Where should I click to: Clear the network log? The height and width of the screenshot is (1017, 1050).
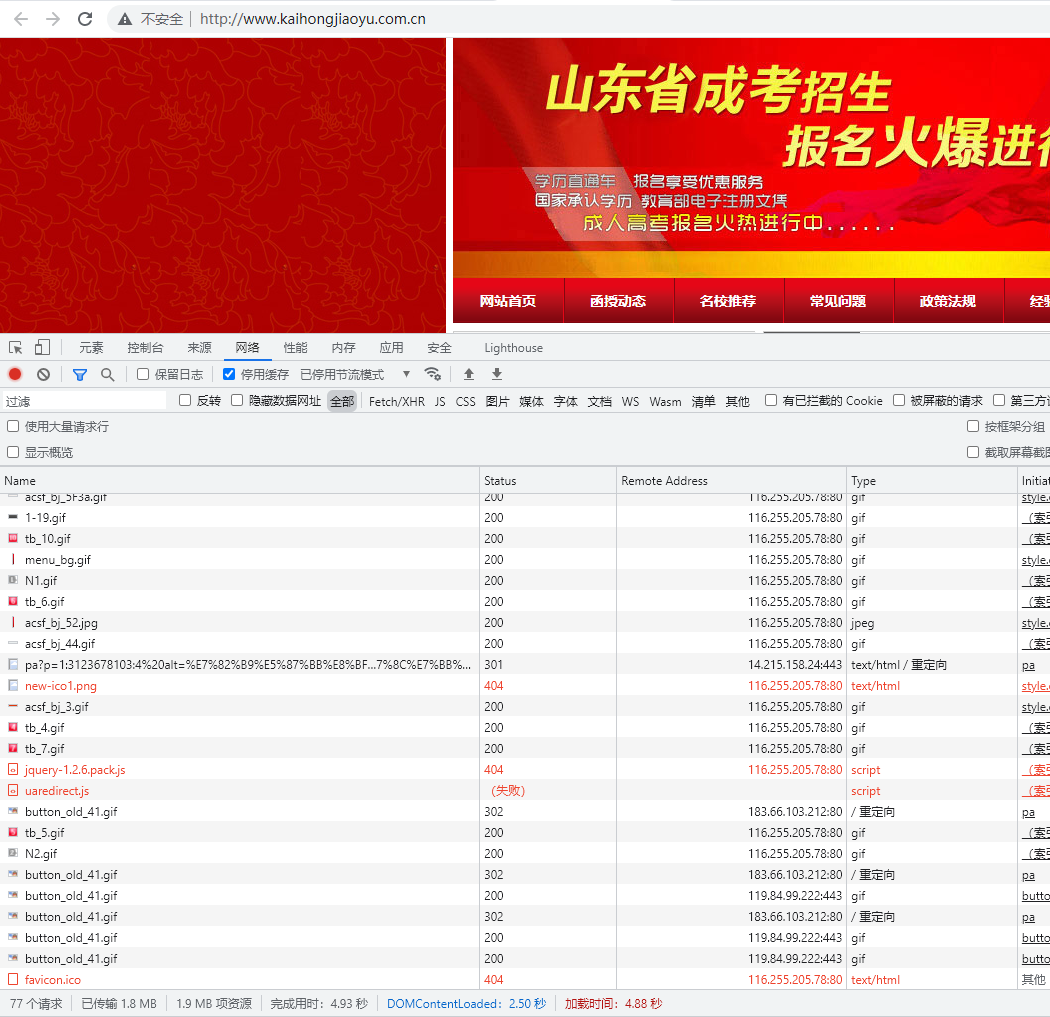(43, 374)
